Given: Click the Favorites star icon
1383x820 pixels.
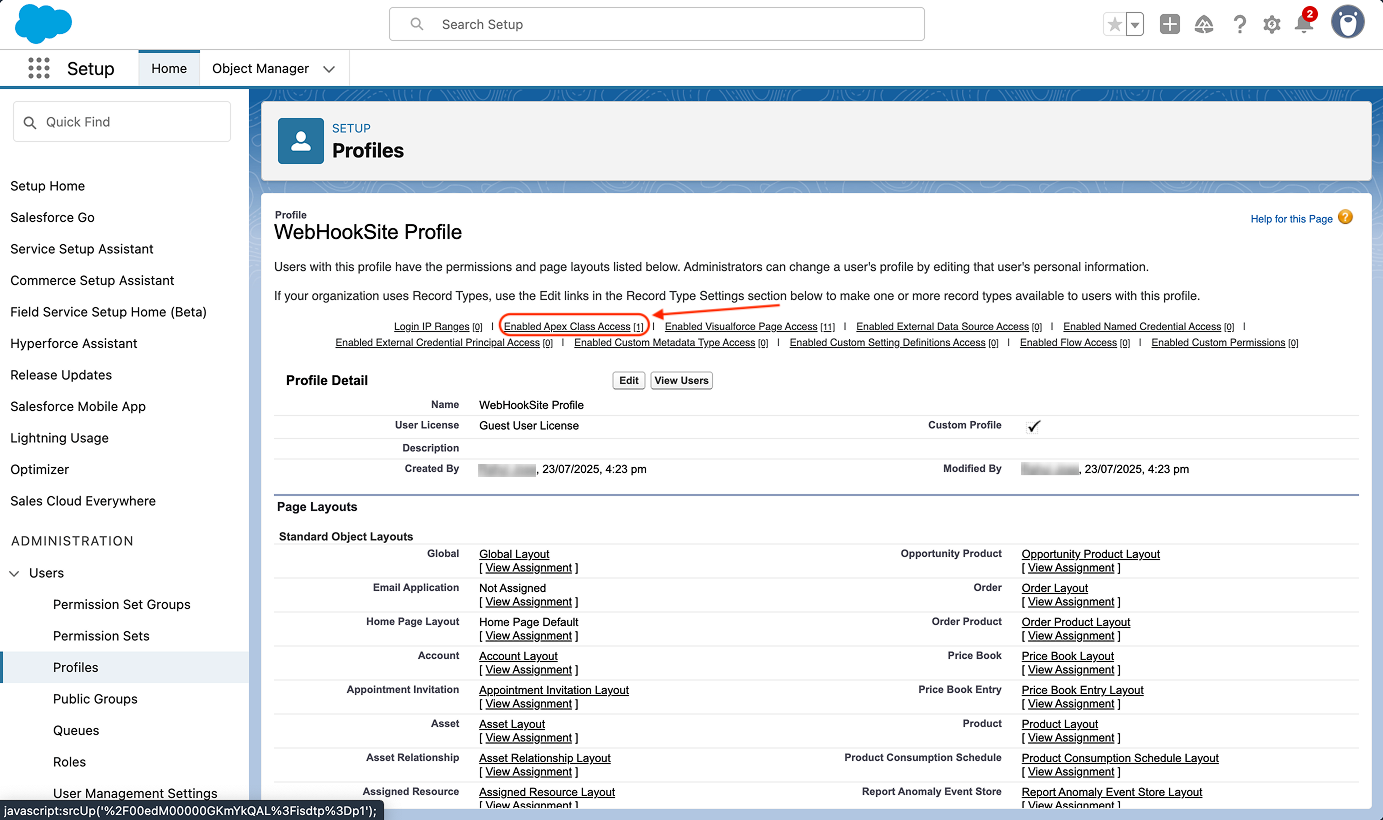Looking at the screenshot, I should pyautogui.click(x=1114, y=25).
